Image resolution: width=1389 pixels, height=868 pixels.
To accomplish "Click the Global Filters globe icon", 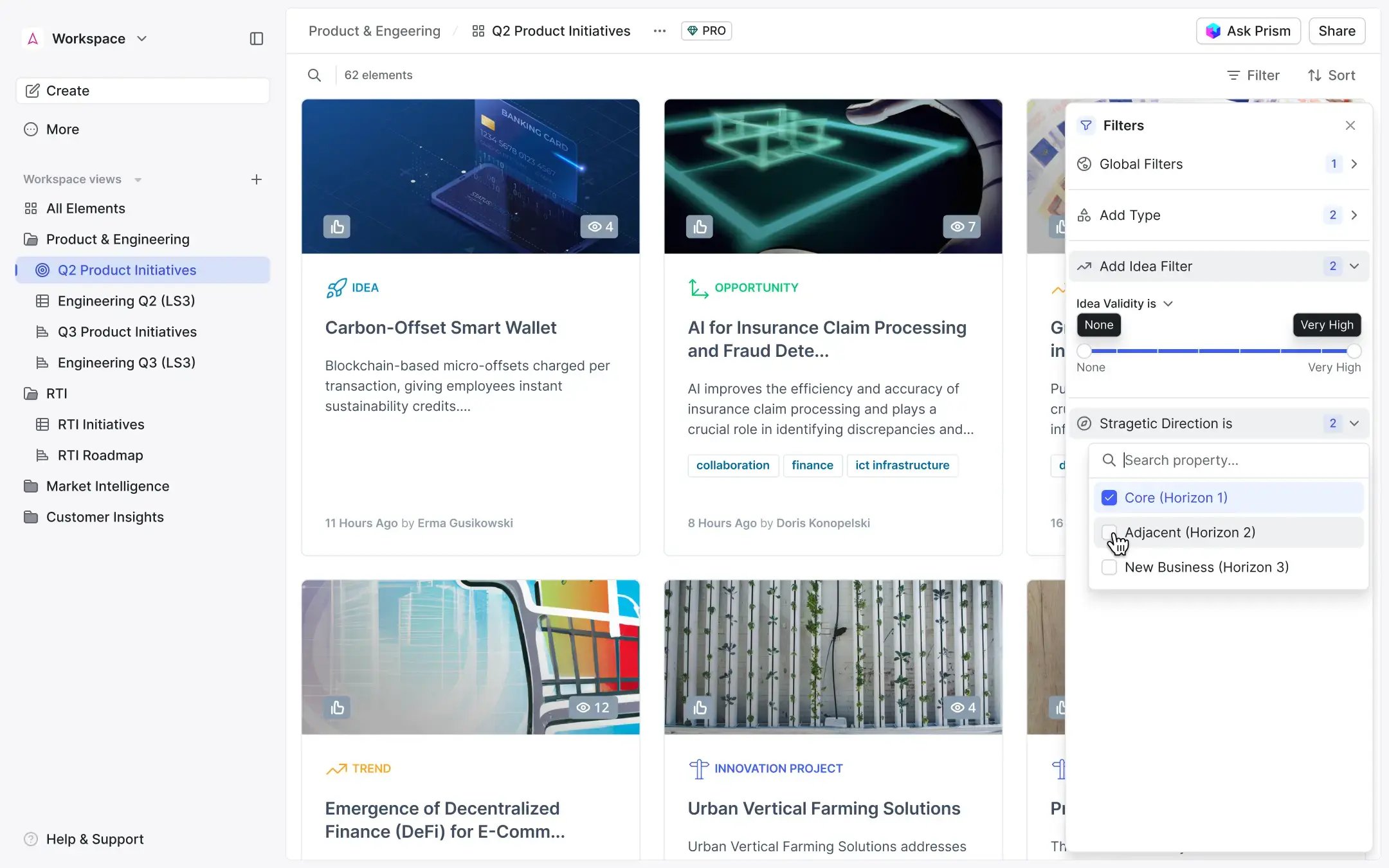I will click(1085, 163).
